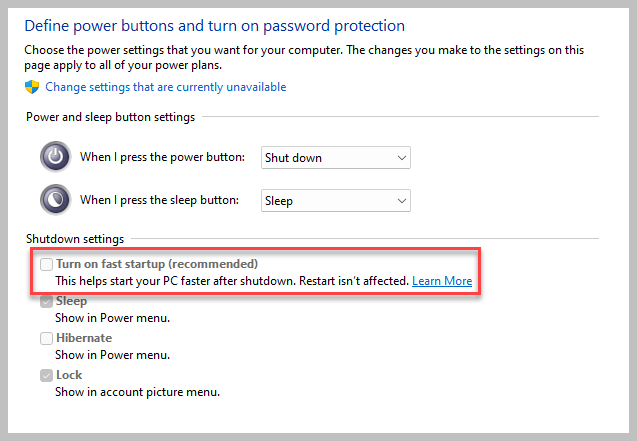The image size is (637, 441).
Task: Click the sleep button moon icon
Action: 56,200
